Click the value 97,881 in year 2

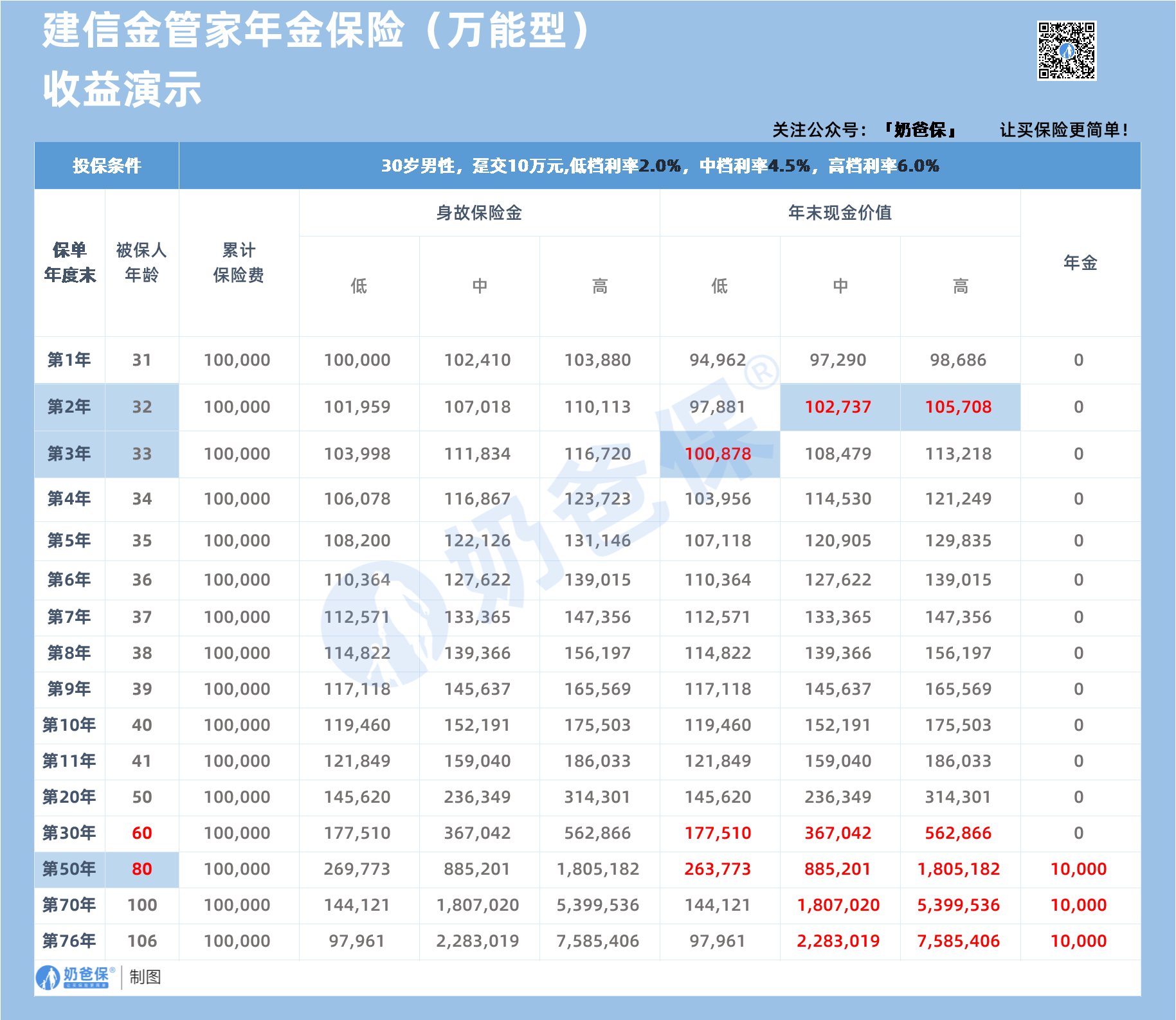coord(718,407)
